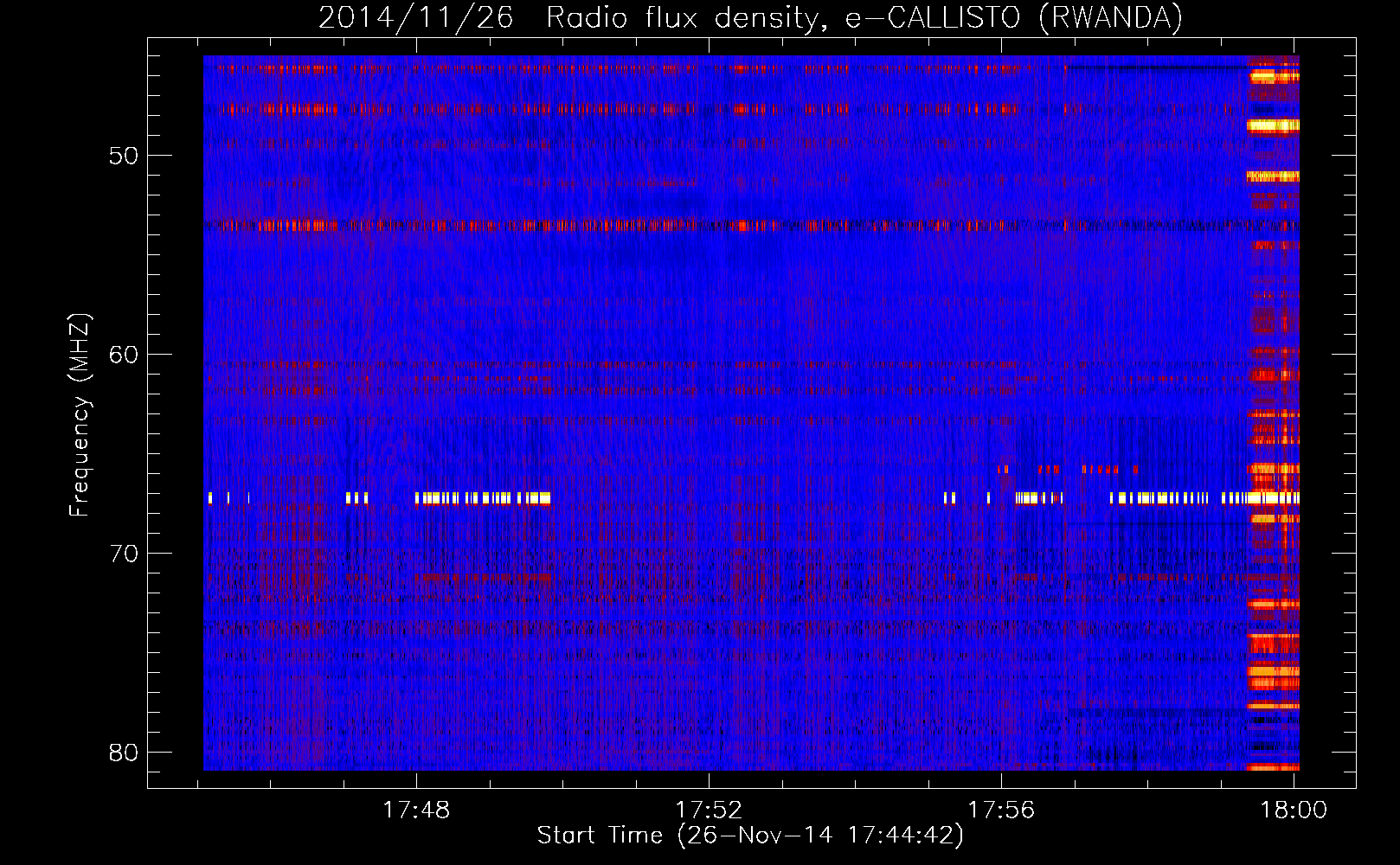Click the 'Frequency (MHZ)' axis label

coord(80,415)
